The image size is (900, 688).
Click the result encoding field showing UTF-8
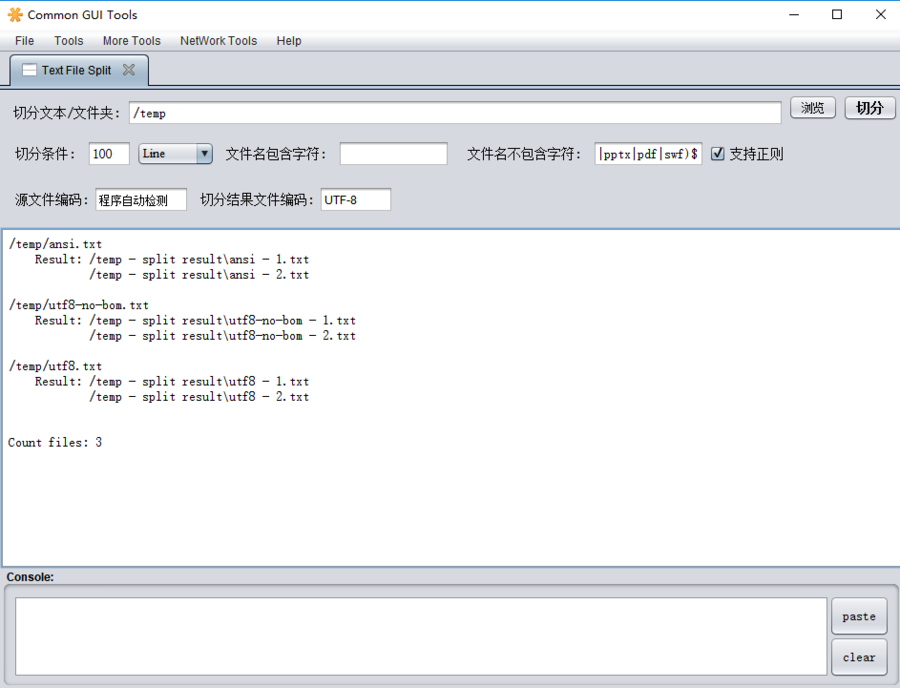click(356, 200)
